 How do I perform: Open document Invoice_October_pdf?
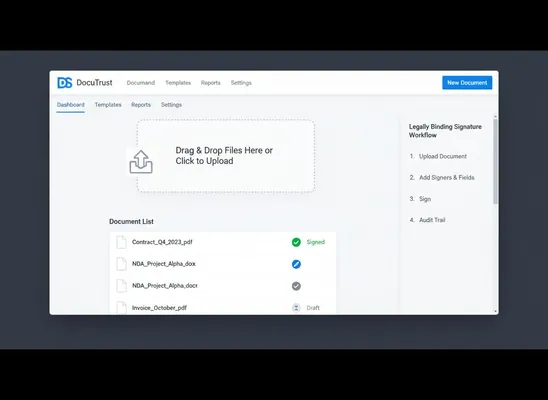point(159,308)
